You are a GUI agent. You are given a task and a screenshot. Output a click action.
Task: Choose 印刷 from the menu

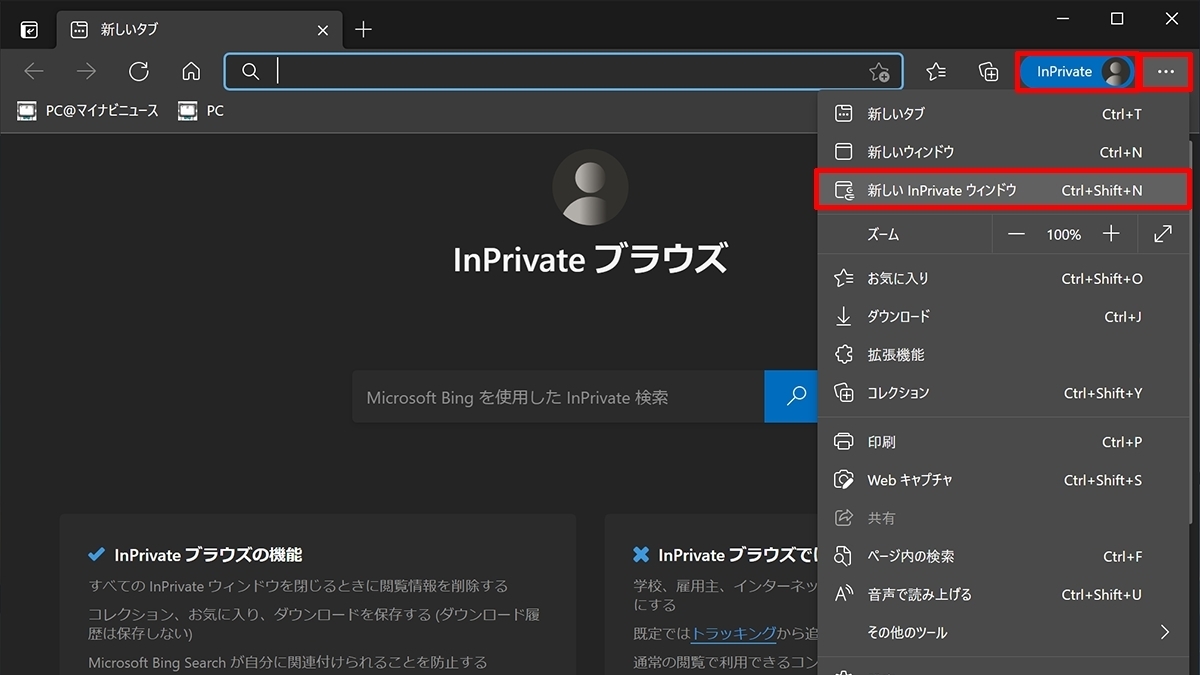(x=1004, y=442)
